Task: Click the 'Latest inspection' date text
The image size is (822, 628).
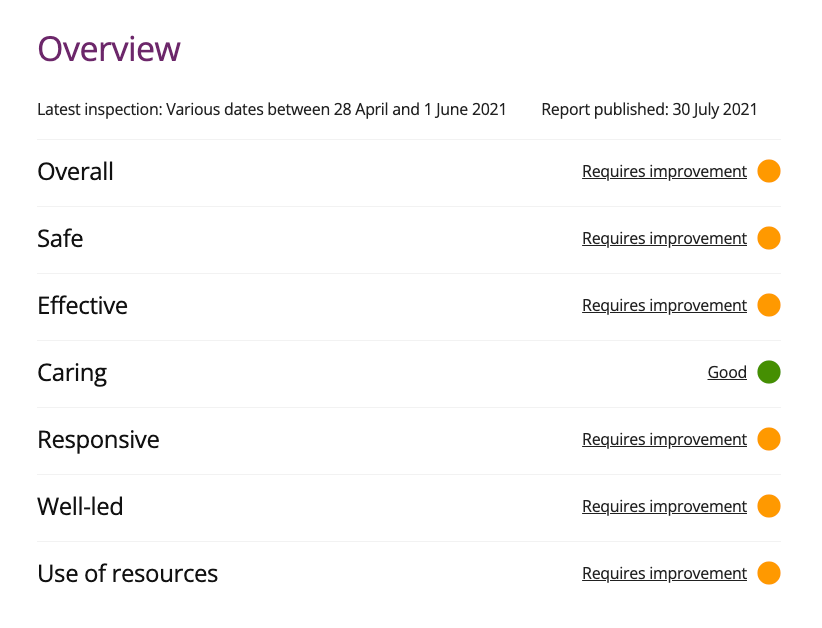Action: pyautogui.click(x=271, y=109)
